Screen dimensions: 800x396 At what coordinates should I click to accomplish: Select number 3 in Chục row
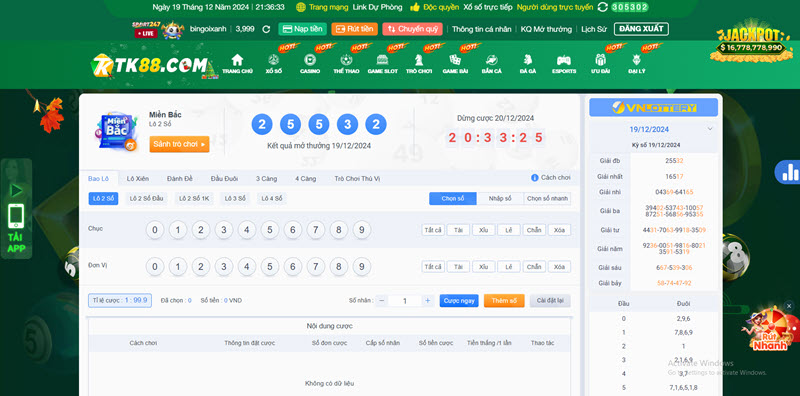(x=223, y=230)
